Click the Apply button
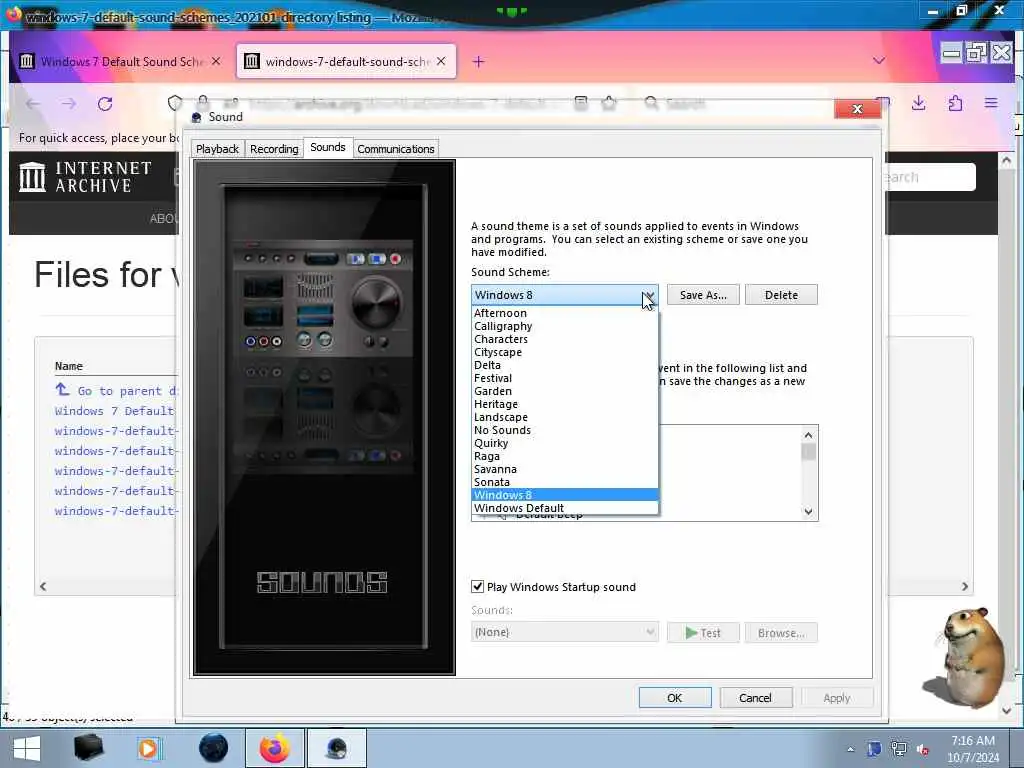 pyautogui.click(x=837, y=697)
